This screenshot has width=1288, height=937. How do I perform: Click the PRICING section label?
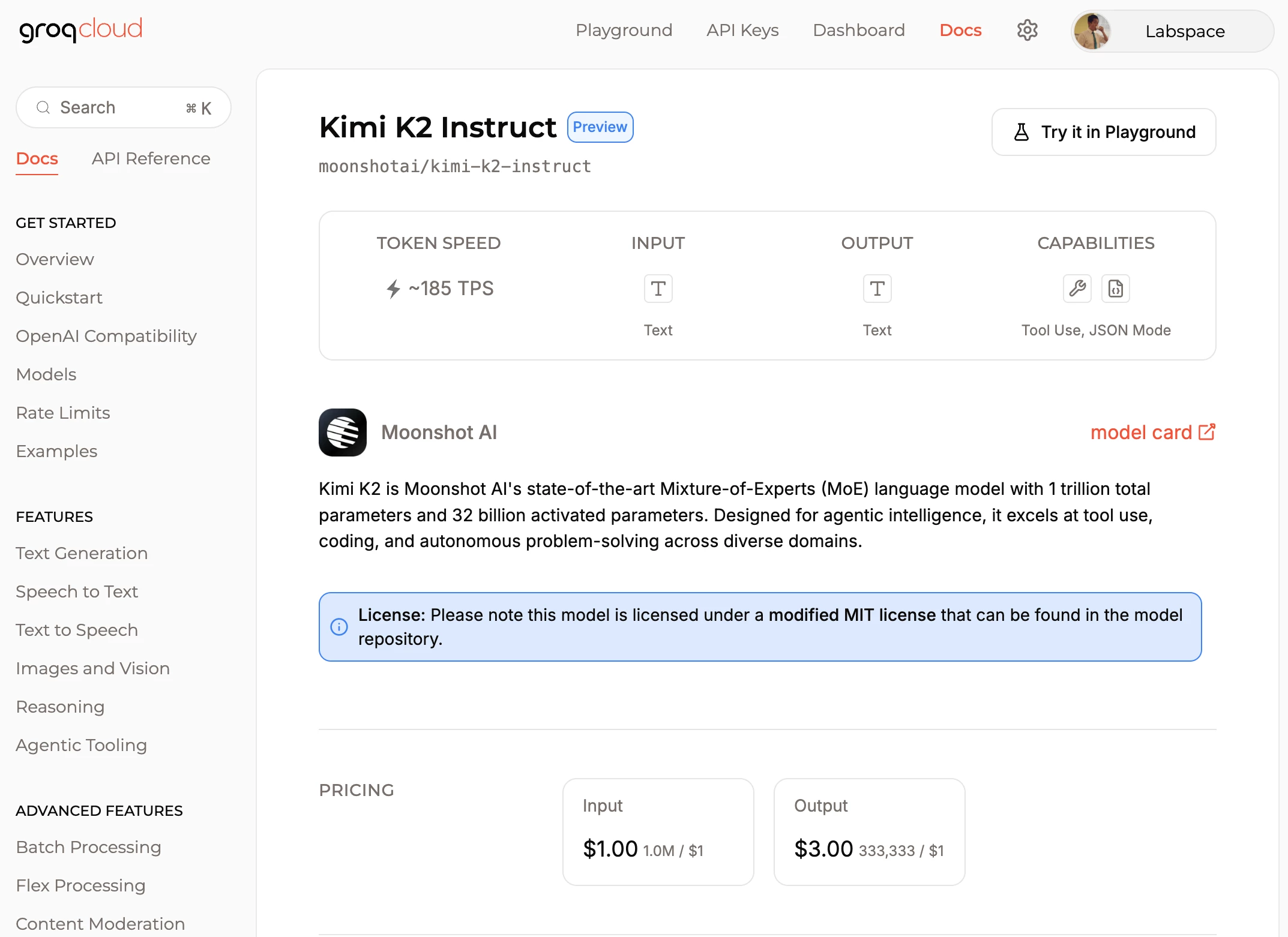(x=357, y=790)
